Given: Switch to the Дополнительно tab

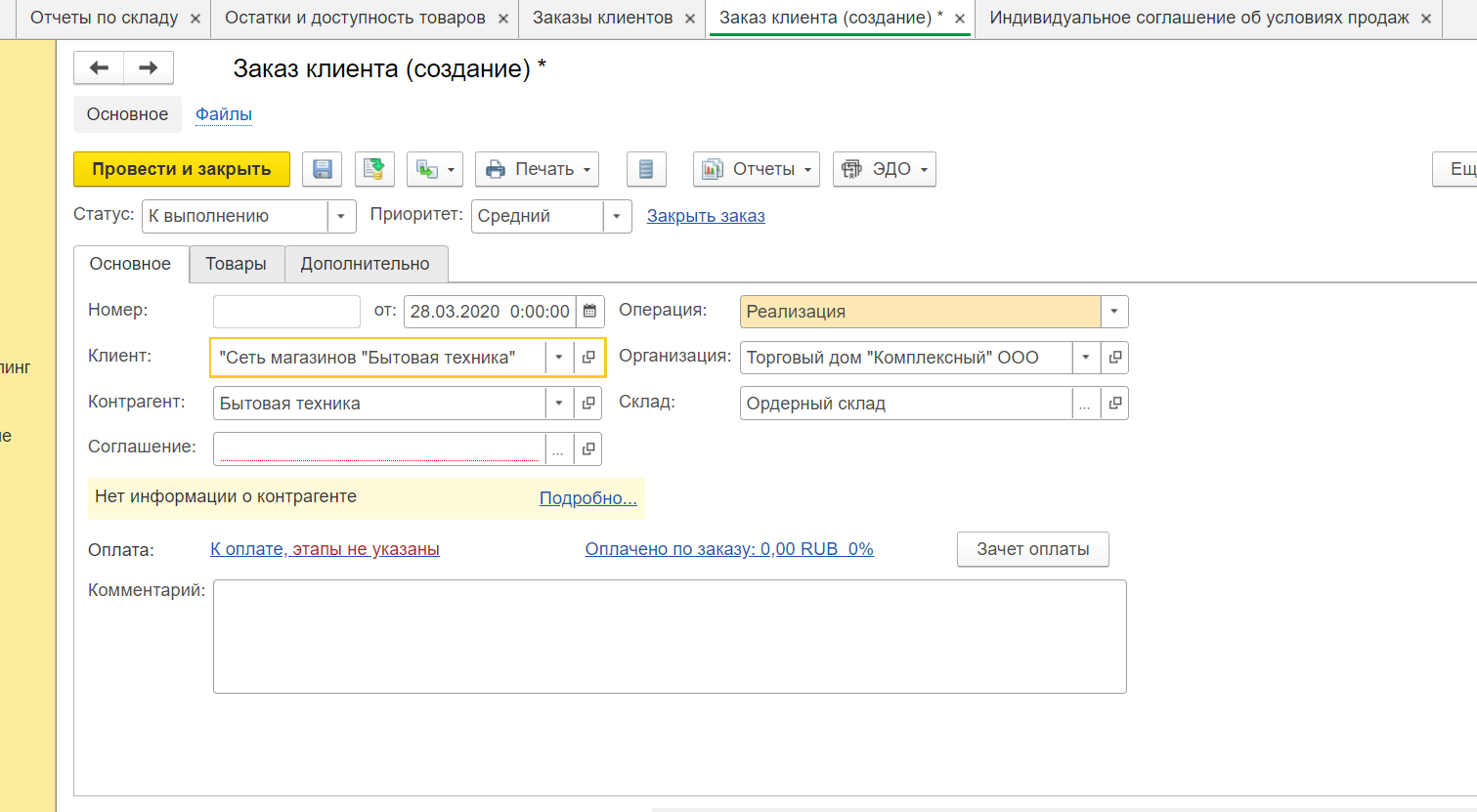Looking at the screenshot, I should point(365,264).
